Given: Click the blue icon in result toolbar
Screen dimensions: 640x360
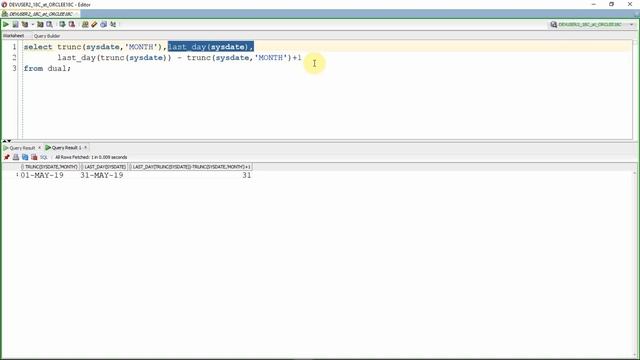Looking at the screenshot, I should pyautogui.click(x=25, y=157).
